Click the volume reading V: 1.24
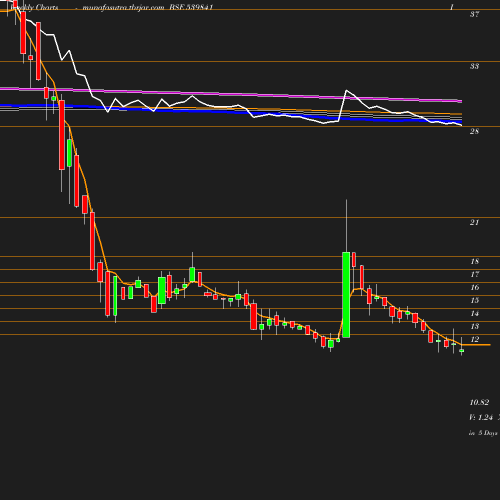500x500 pixels. coord(481,417)
